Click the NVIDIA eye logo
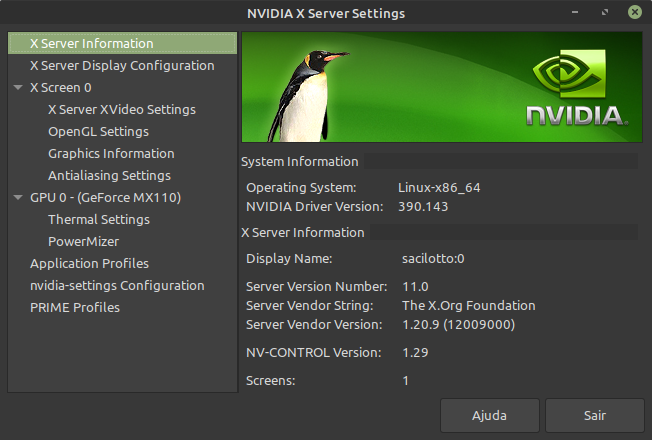The width and height of the screenshot is (652, 440). pos(569,74)
